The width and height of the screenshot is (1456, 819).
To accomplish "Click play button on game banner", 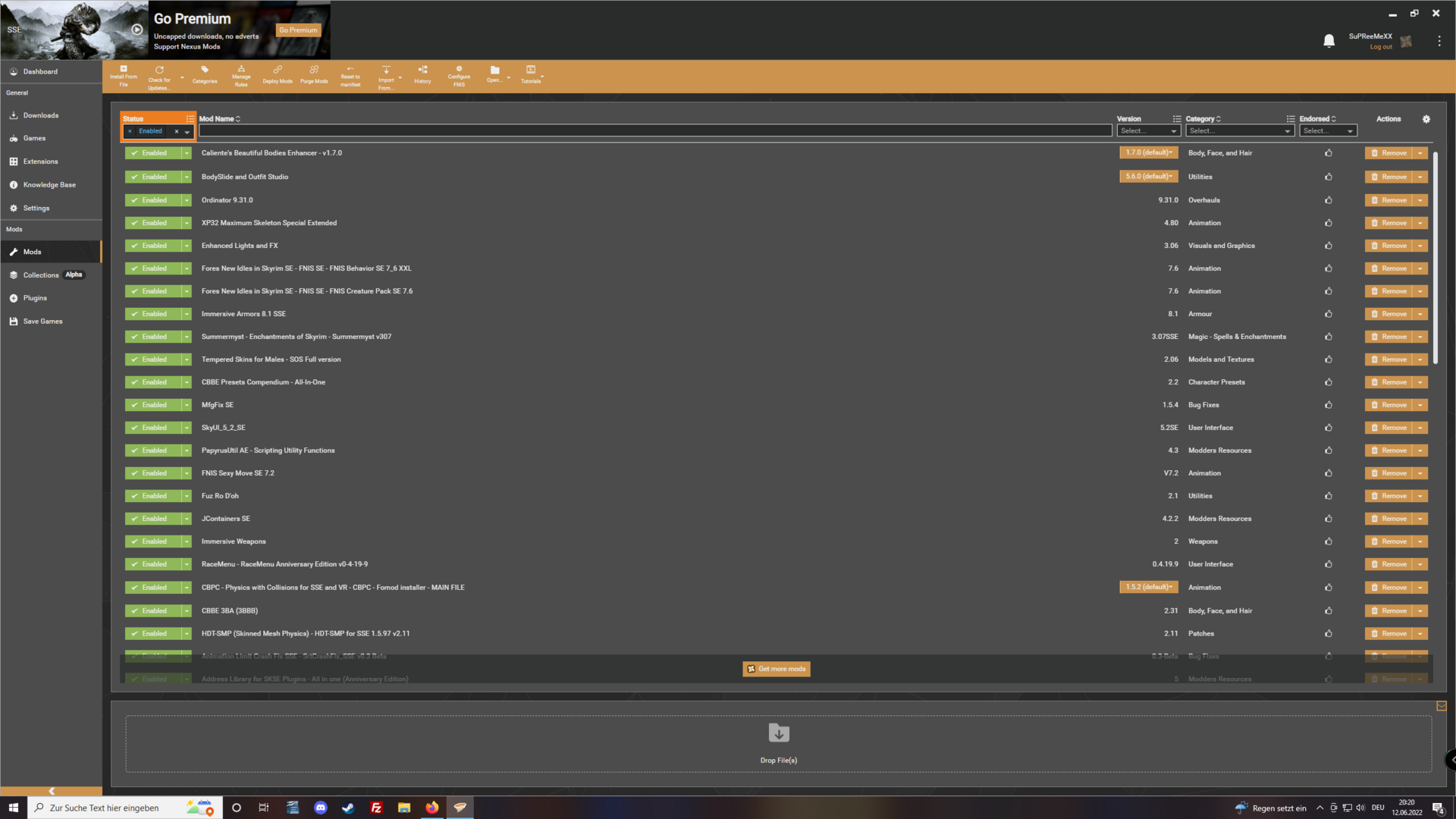I will point(136,30).
